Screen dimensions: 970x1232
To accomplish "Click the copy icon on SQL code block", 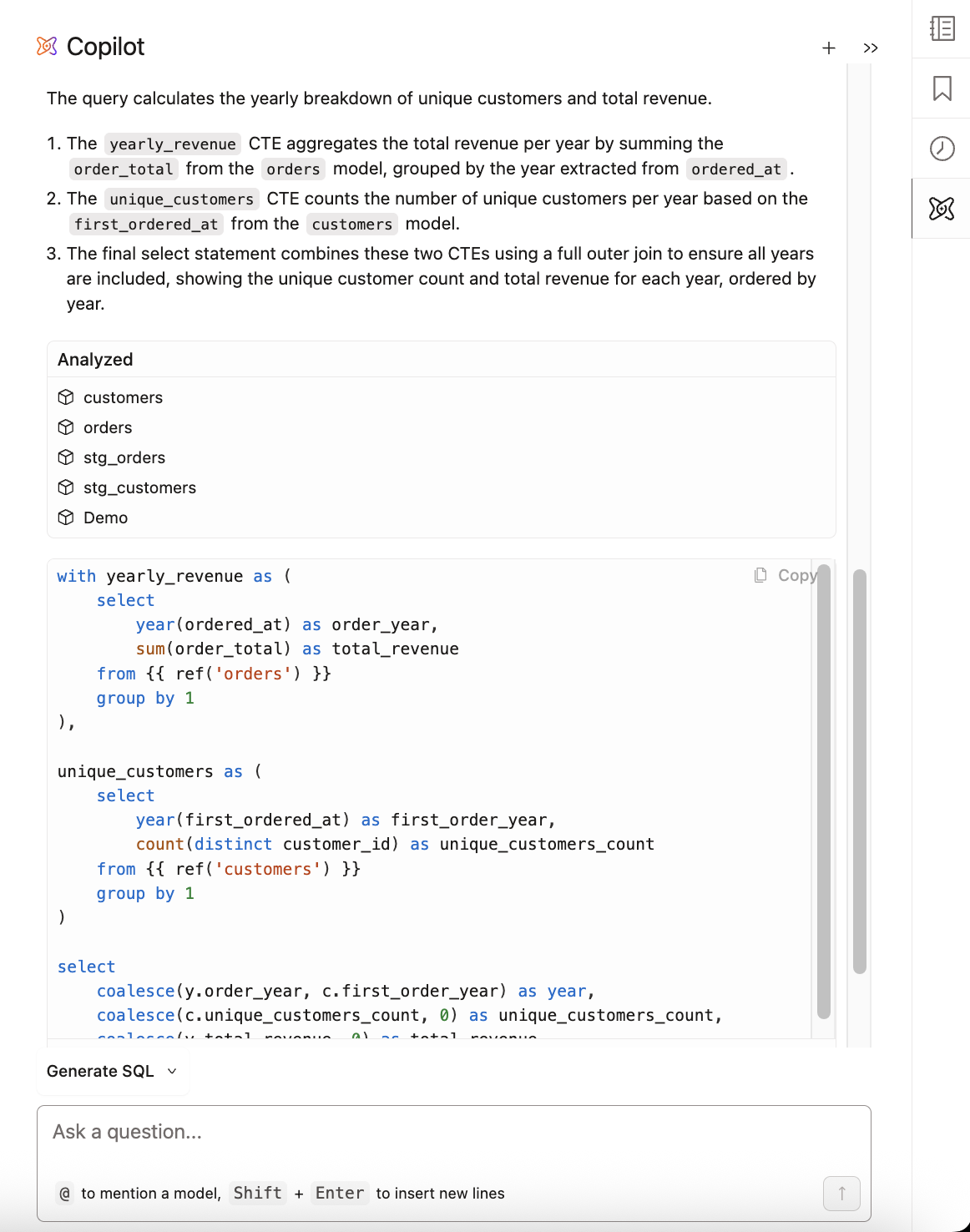I will [x=760, y=575].
